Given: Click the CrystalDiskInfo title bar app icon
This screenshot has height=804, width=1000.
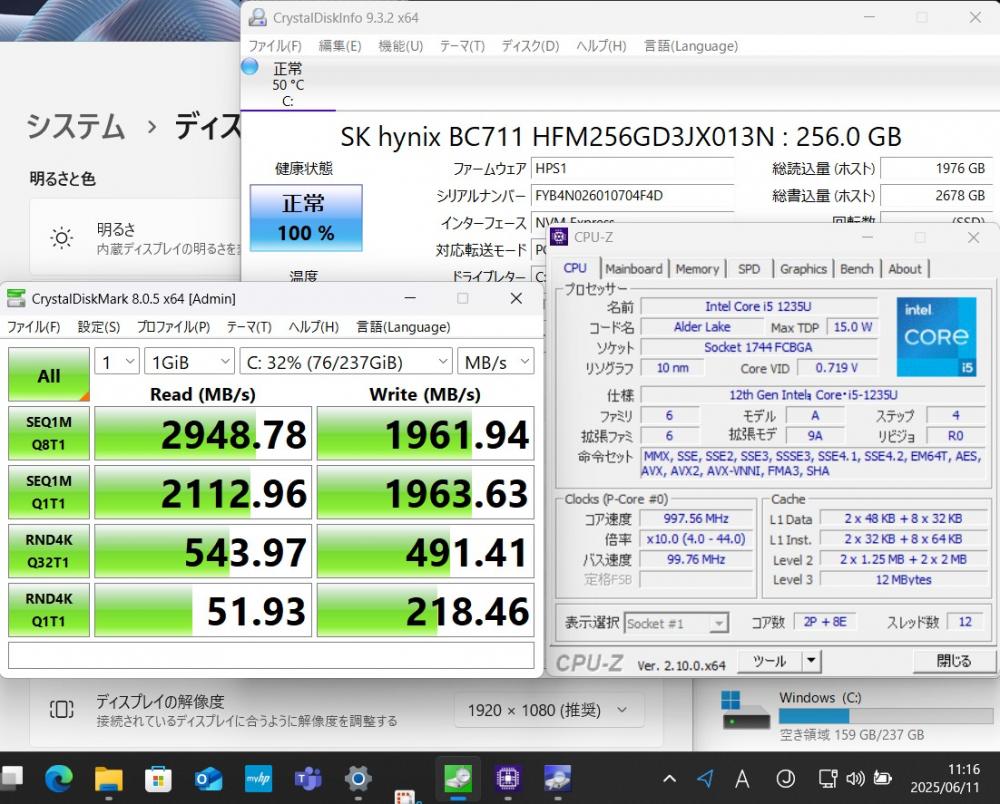Looking at the screenshot, I should click(257, 17).
